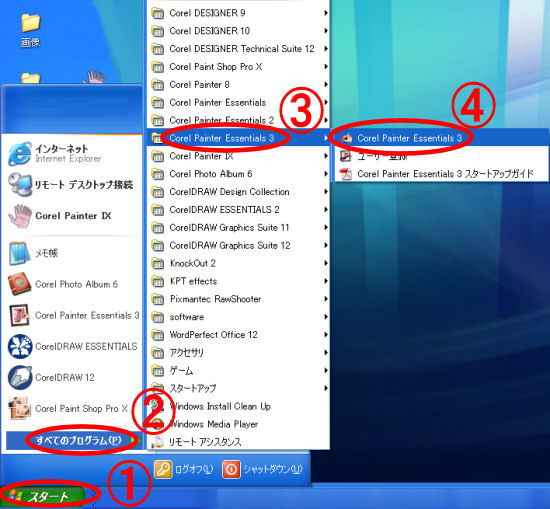
Task: Open Internet Explorer from the Start menu
Action: [x=72, y=153]
